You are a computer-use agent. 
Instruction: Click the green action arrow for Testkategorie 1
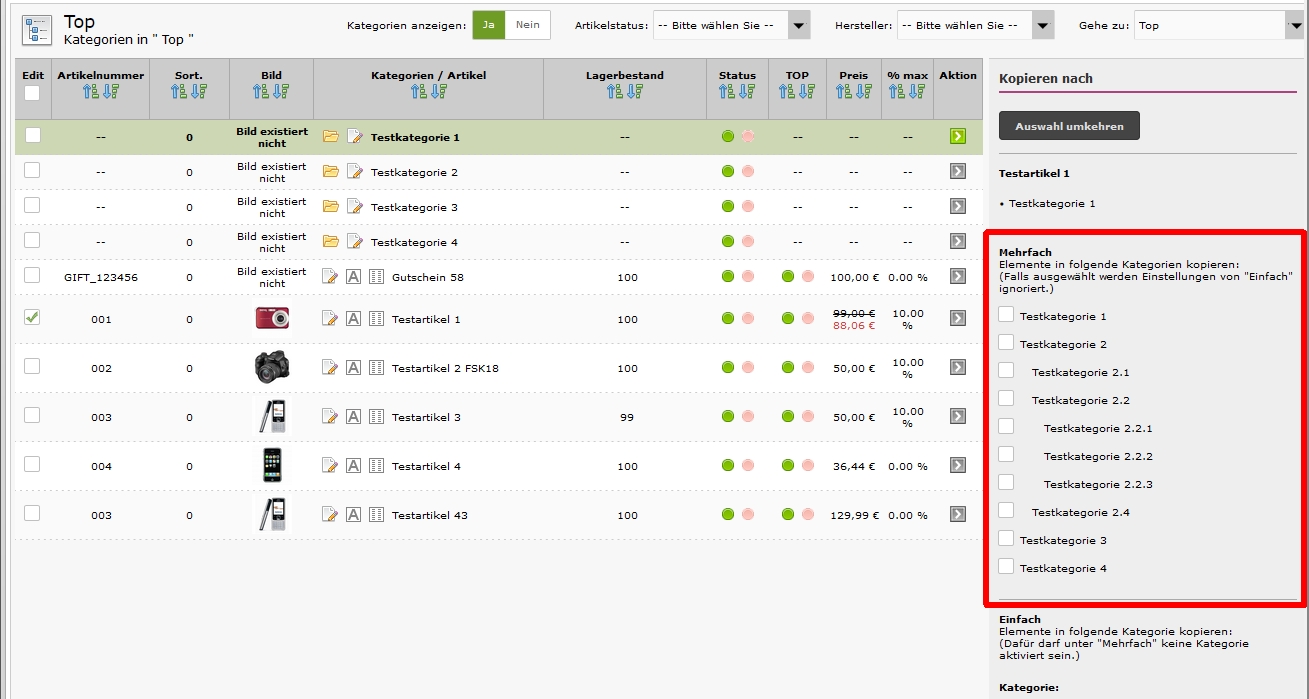(958, 137)
